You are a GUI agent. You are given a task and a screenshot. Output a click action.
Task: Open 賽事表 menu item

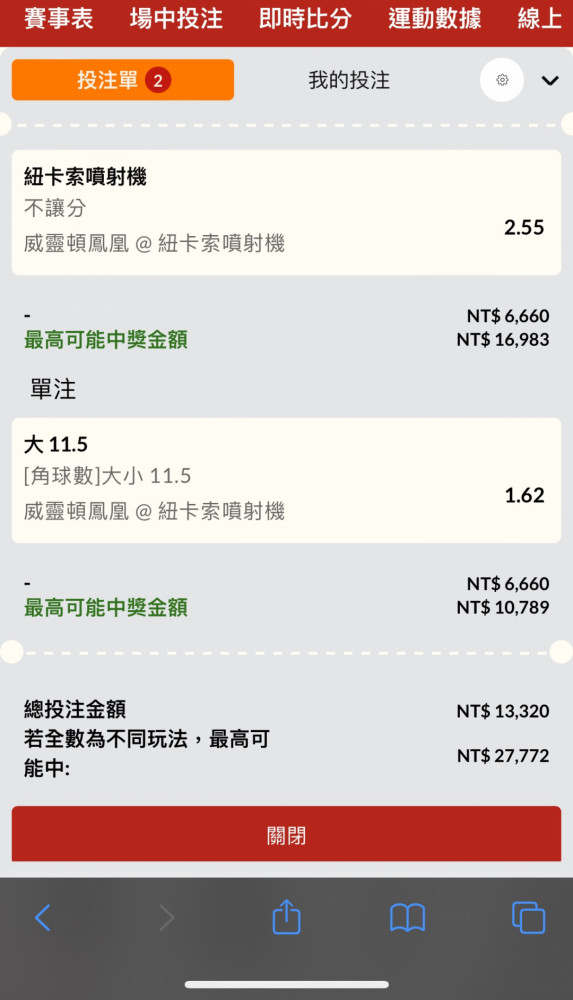click(59, 18)
